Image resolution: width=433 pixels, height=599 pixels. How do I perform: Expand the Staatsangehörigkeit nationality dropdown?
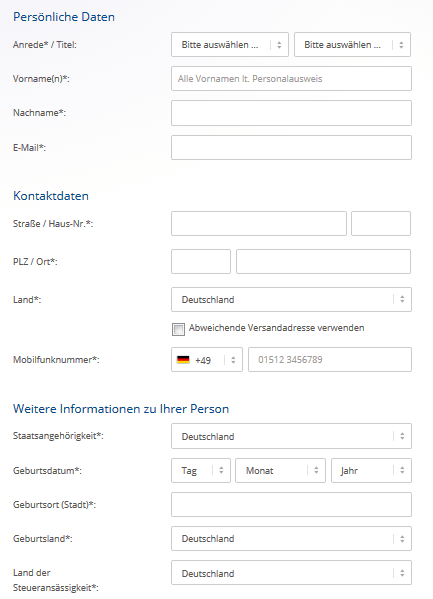[291, 436]
